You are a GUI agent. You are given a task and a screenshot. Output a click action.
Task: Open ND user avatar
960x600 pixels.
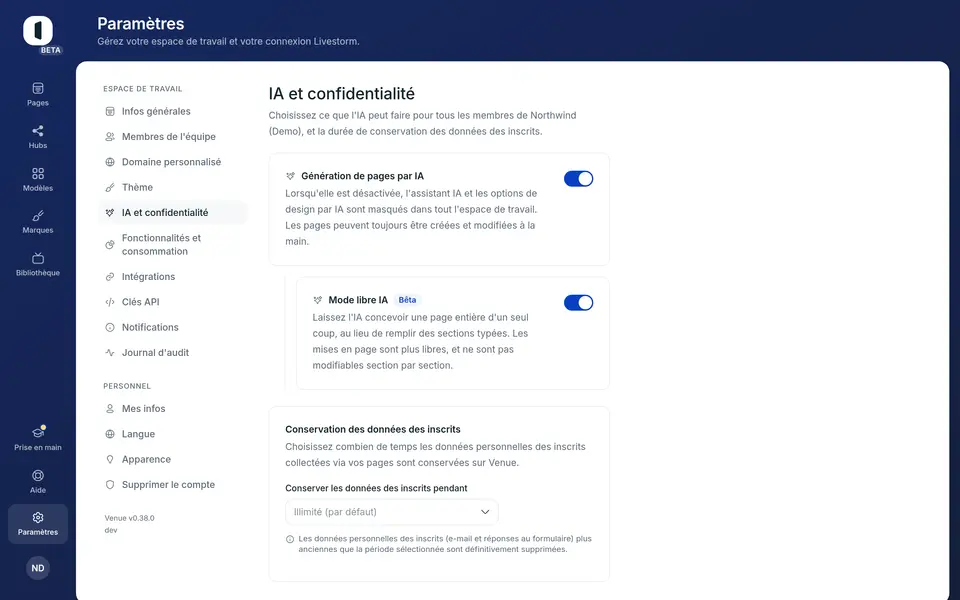[38, 568]
